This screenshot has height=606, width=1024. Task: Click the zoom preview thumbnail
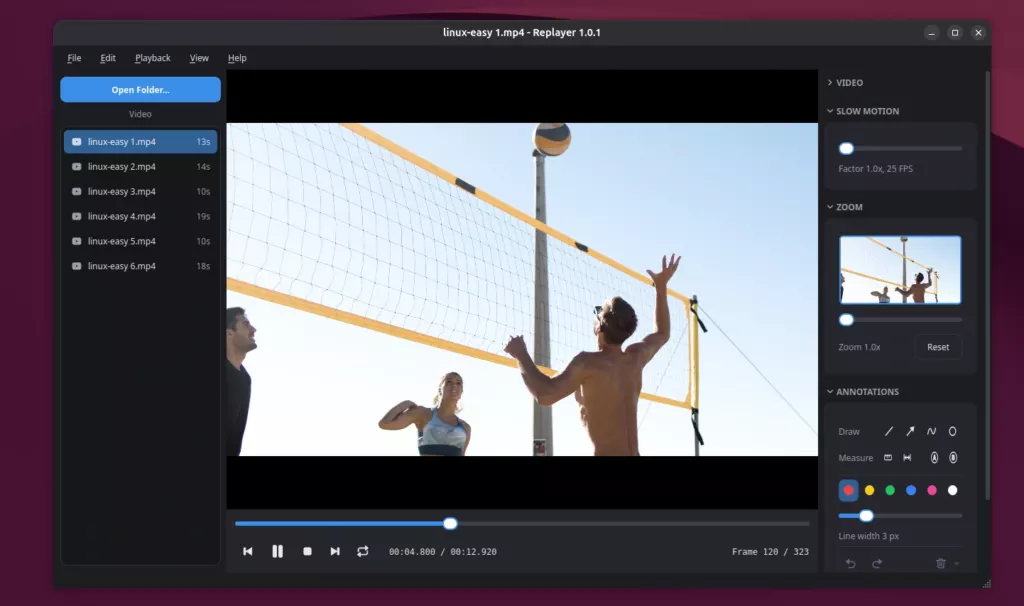click(x=900, y=270)
